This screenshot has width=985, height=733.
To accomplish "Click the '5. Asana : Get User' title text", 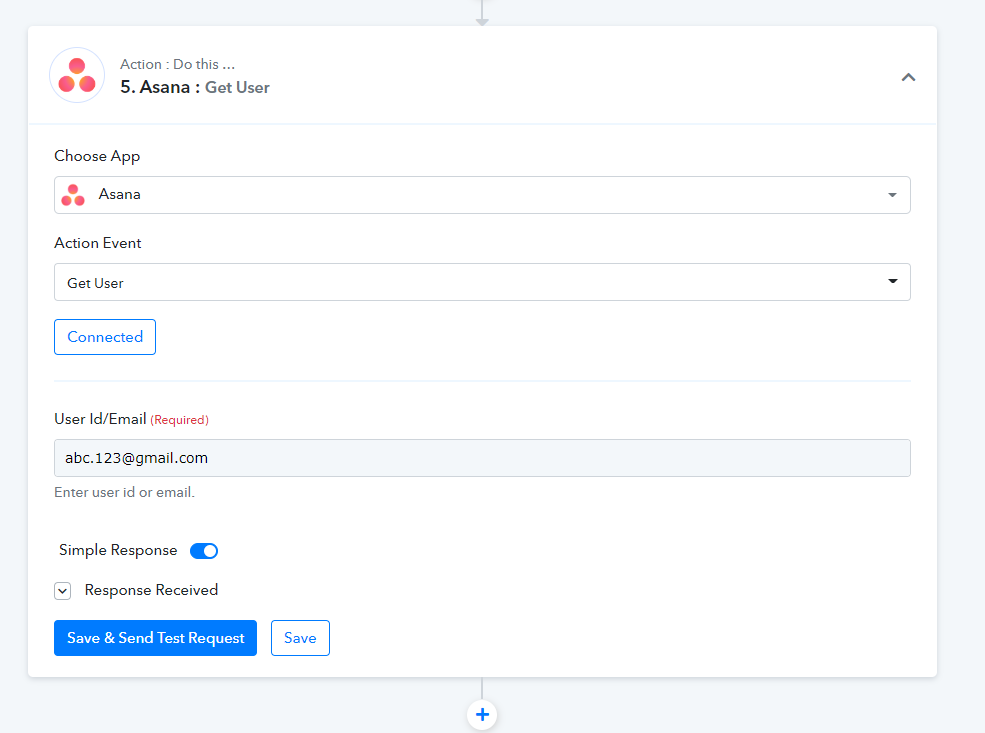I will (195, 87).
